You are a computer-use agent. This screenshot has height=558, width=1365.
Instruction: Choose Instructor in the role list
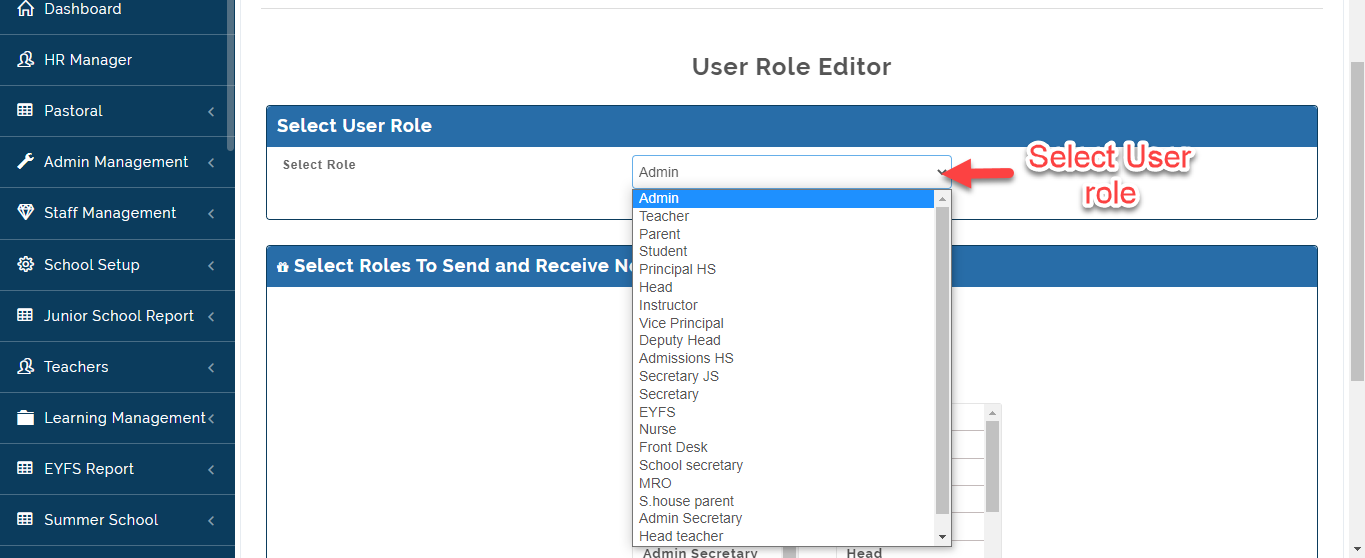(784, 305)
